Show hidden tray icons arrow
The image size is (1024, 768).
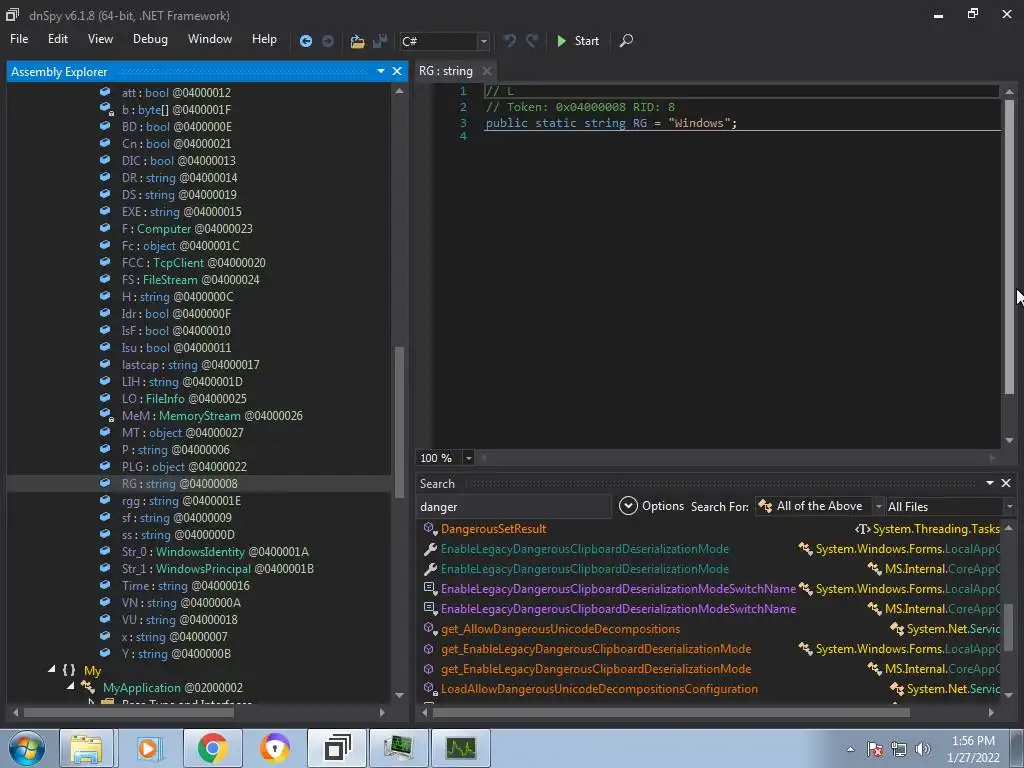[x=850, y=749]
